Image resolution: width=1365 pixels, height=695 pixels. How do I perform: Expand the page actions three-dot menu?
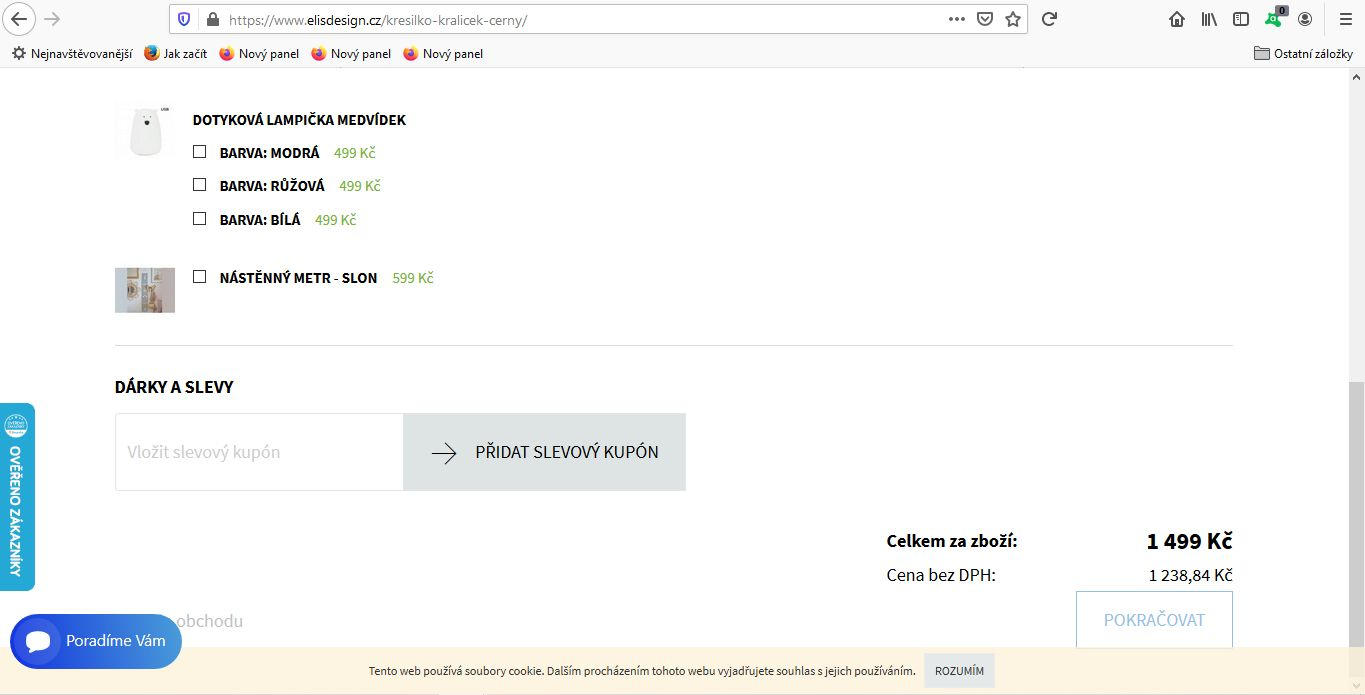click(x=956, y=19)
